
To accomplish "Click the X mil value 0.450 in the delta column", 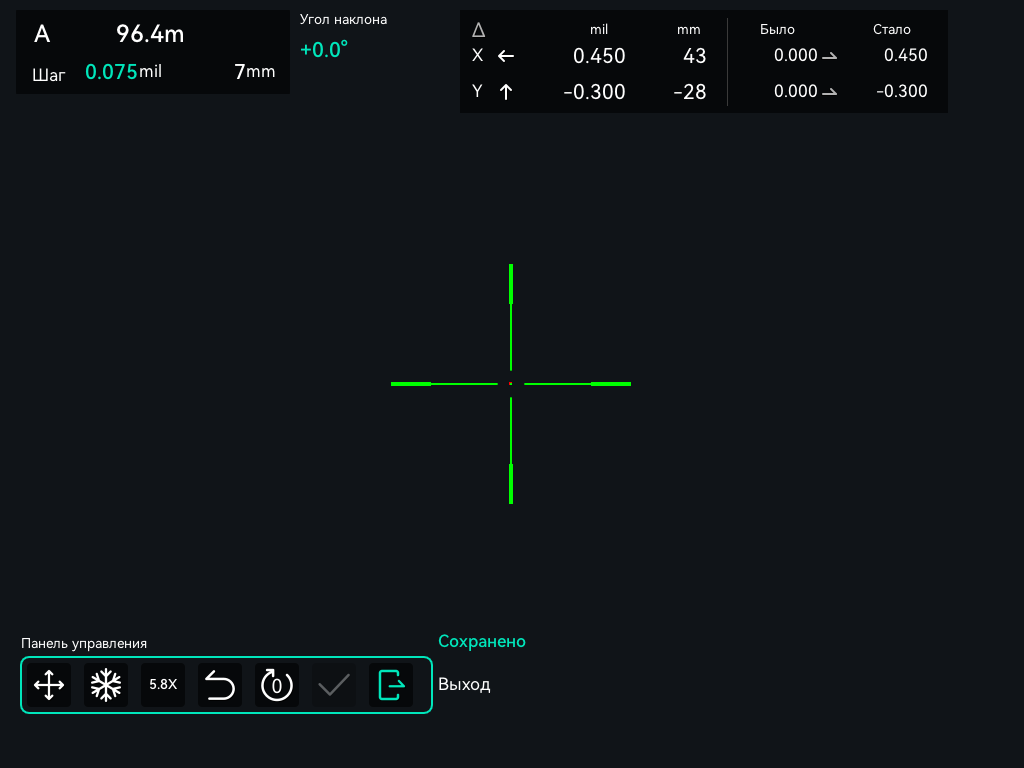I will [x=599, y=56].
